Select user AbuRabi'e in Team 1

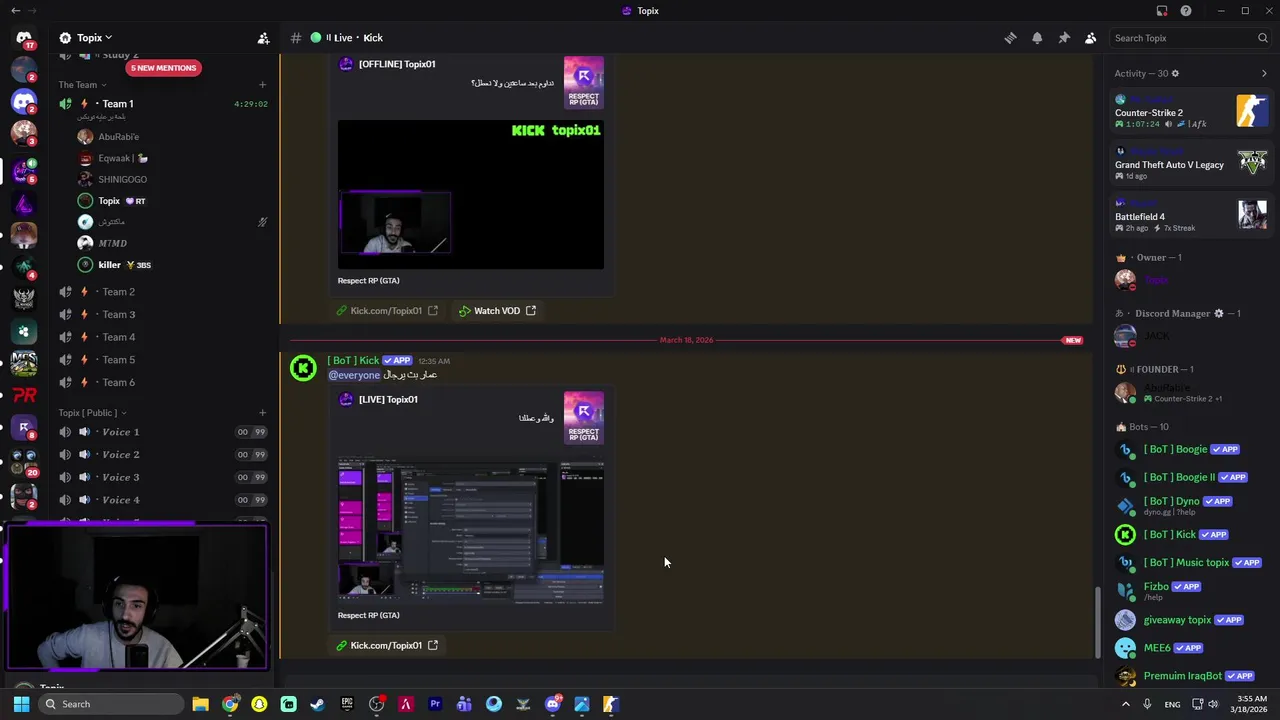point(118,137)
